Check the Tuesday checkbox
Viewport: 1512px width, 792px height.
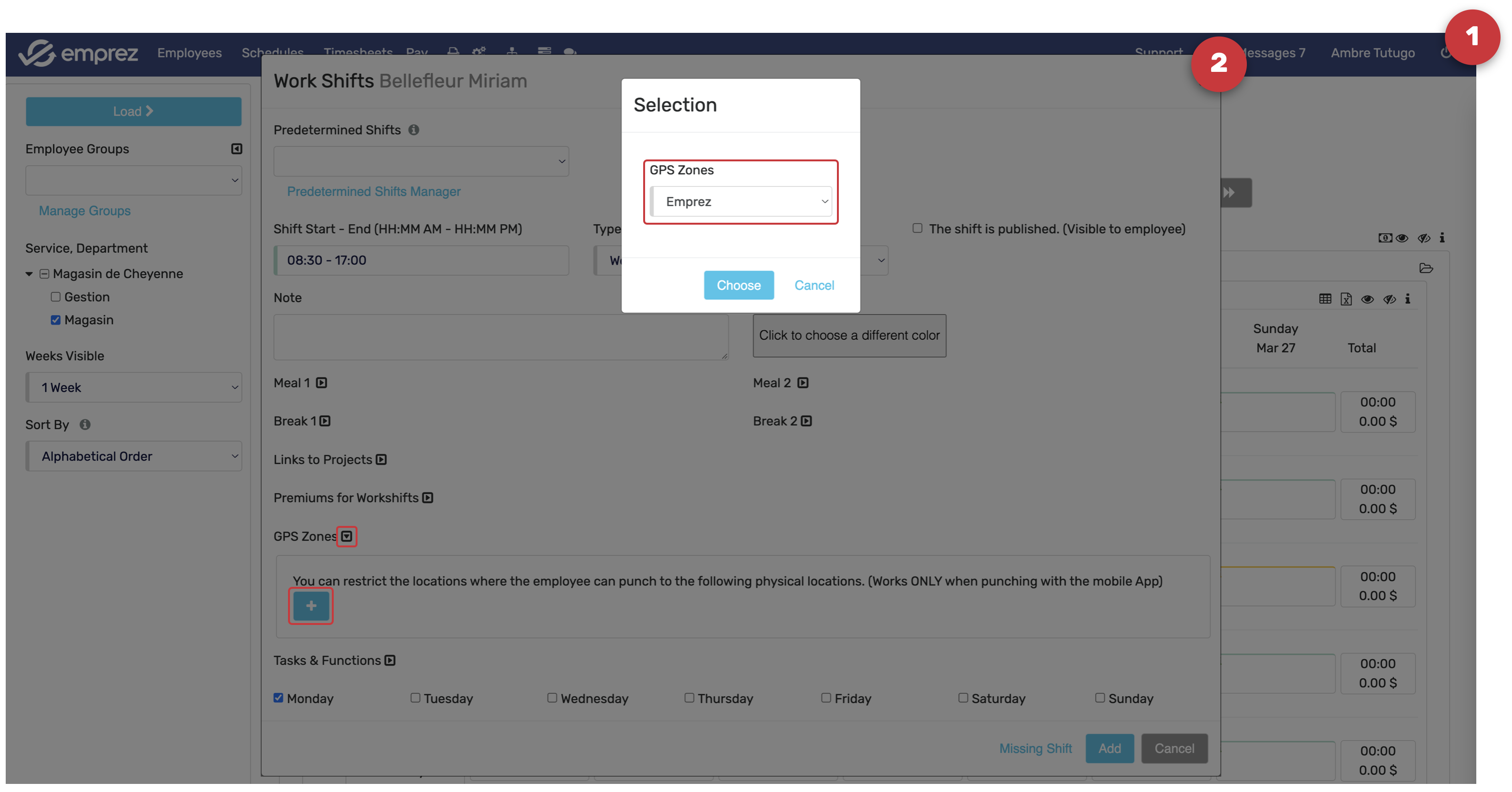click(415, 698)
